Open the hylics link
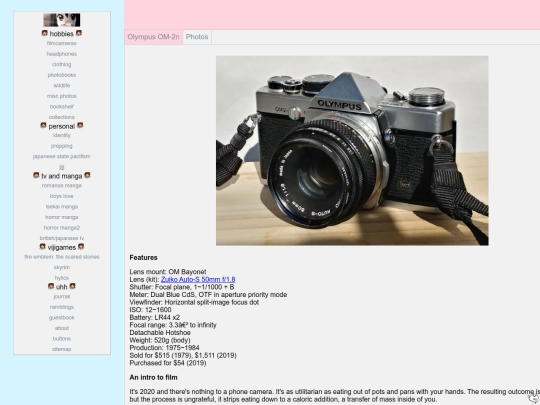The height and width of the screenshot is (405, 540). click(x=62, y=278)
